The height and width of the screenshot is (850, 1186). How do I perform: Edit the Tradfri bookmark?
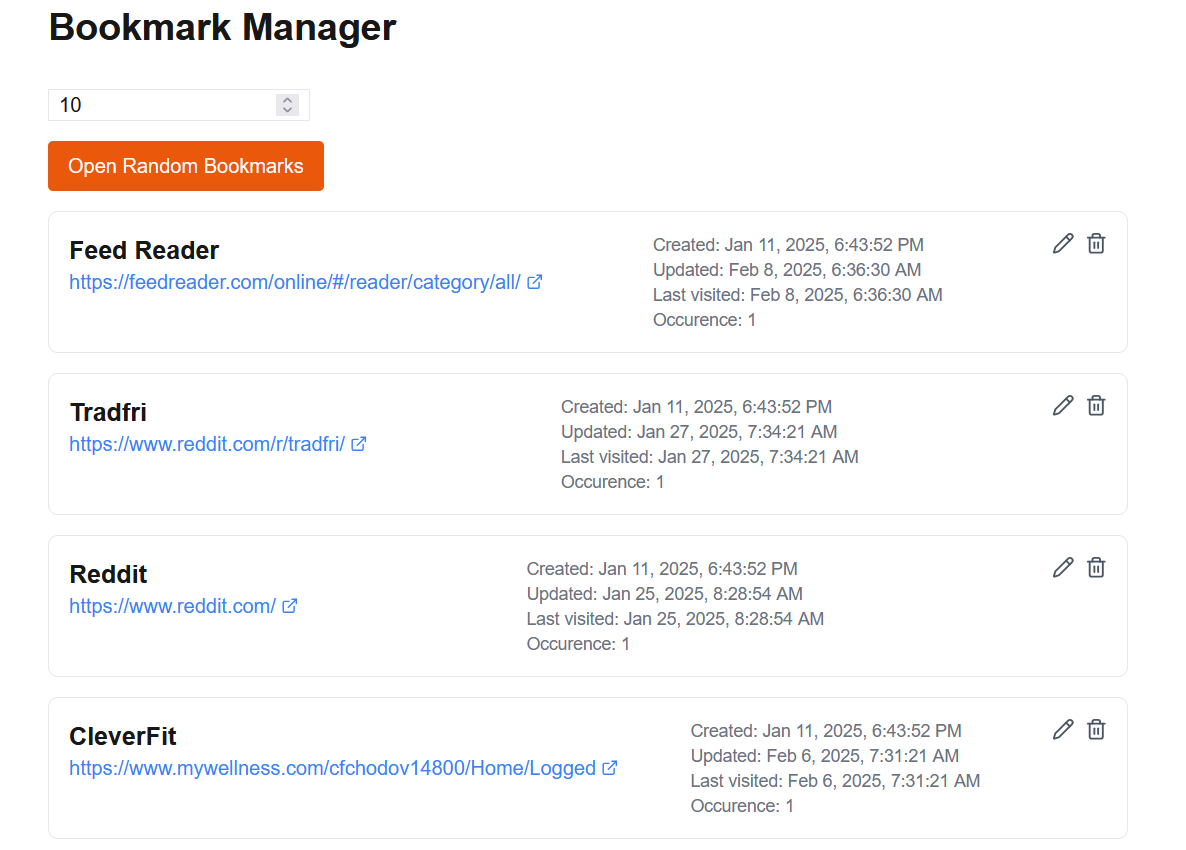[1063, 405]
